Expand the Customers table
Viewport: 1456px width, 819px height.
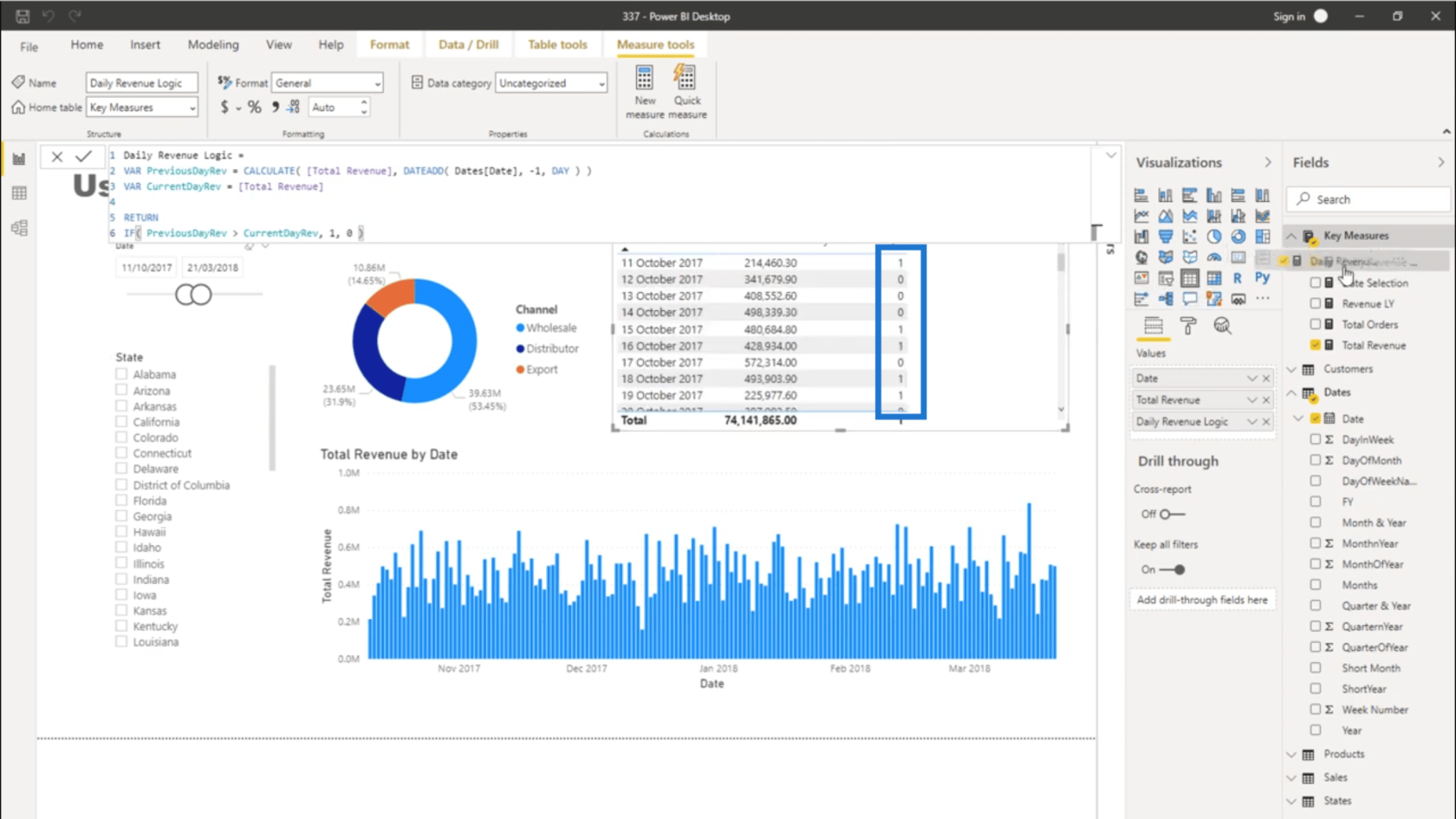click(1292, 369)
